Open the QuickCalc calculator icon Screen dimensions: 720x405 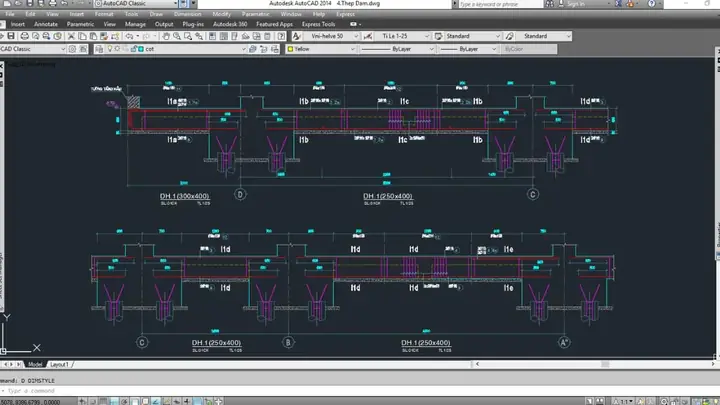[x=268, y=36]
